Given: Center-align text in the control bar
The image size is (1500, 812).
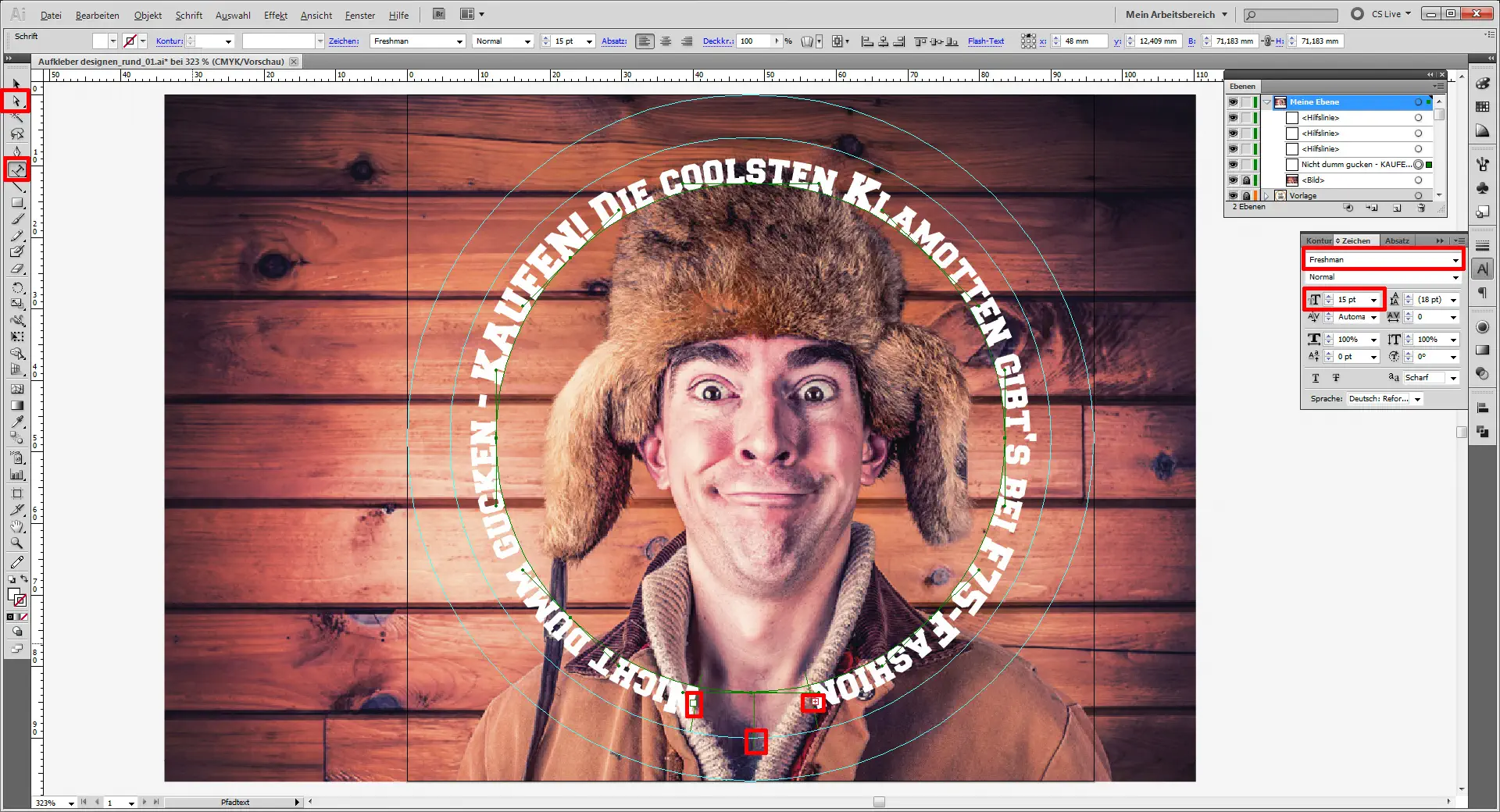Looking at the screenshot, I should point(666,41).
